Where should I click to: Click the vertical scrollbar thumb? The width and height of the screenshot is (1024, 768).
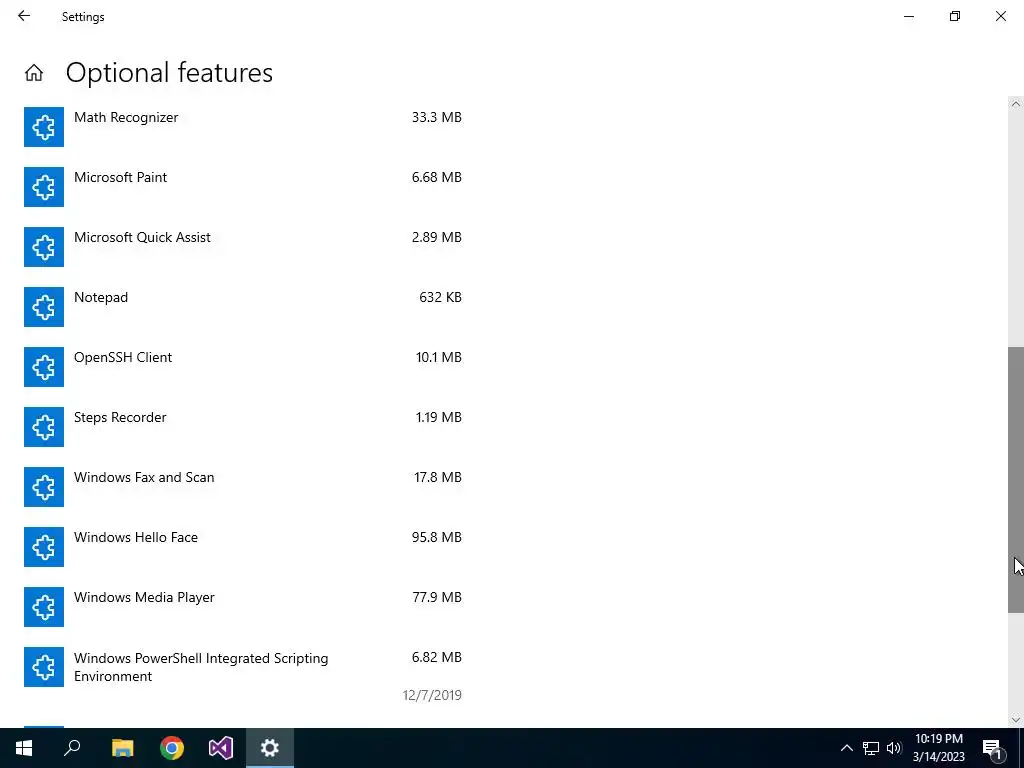(1016, 480)
